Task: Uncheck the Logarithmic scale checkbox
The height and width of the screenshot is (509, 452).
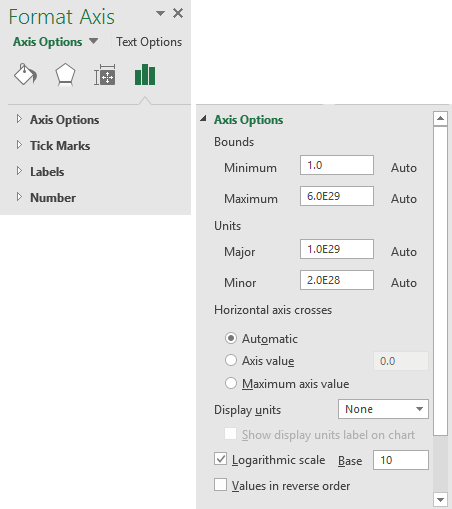Action: point(220,459)
